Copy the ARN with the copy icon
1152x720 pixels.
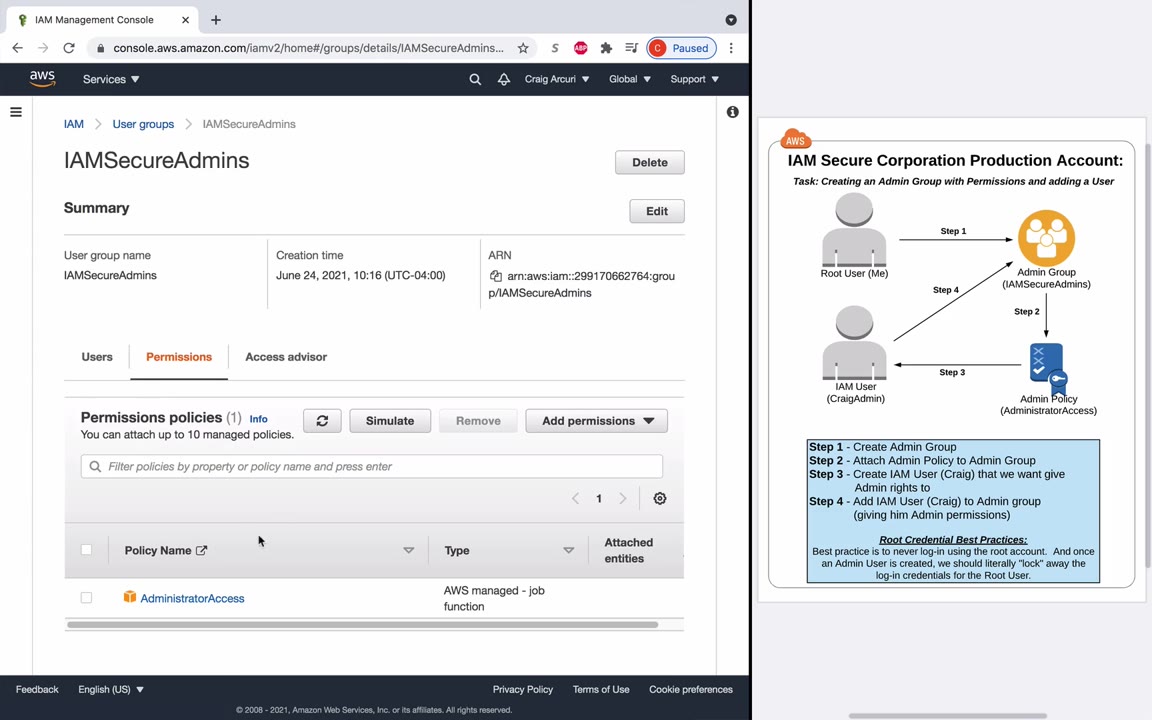[496, 276]
